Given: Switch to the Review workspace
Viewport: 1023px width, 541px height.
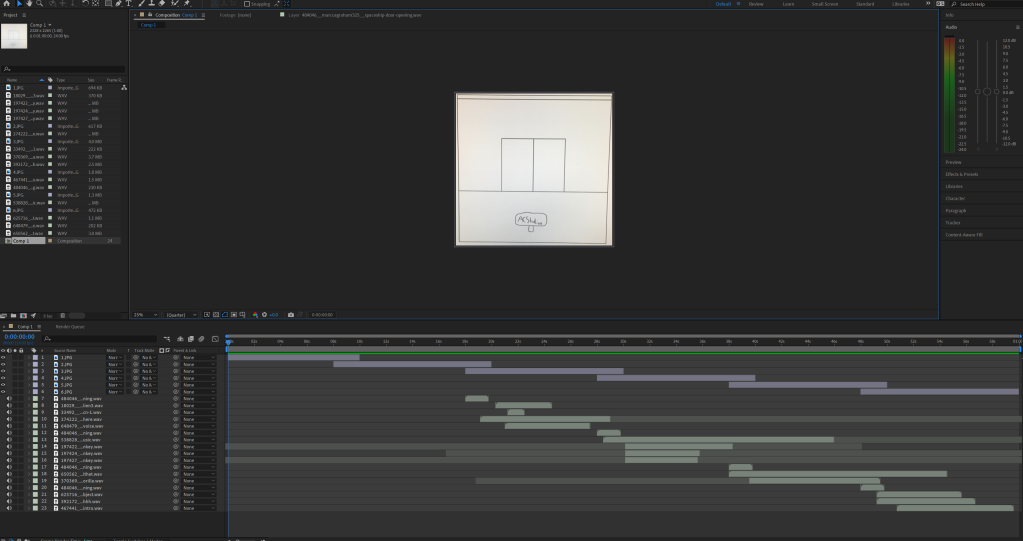Looking at the screenshot, I should [756, 4].
